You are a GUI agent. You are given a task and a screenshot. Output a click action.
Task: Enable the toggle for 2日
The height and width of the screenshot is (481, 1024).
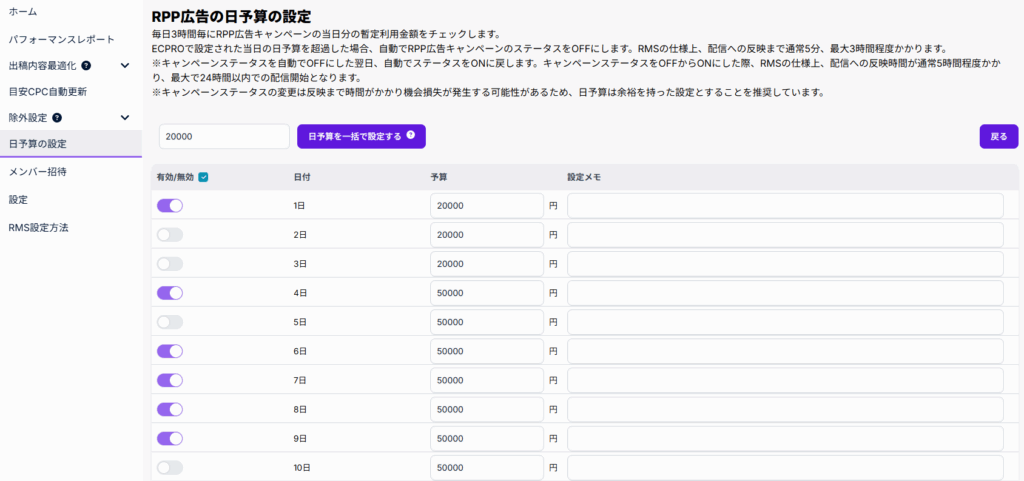pos(170,234)
